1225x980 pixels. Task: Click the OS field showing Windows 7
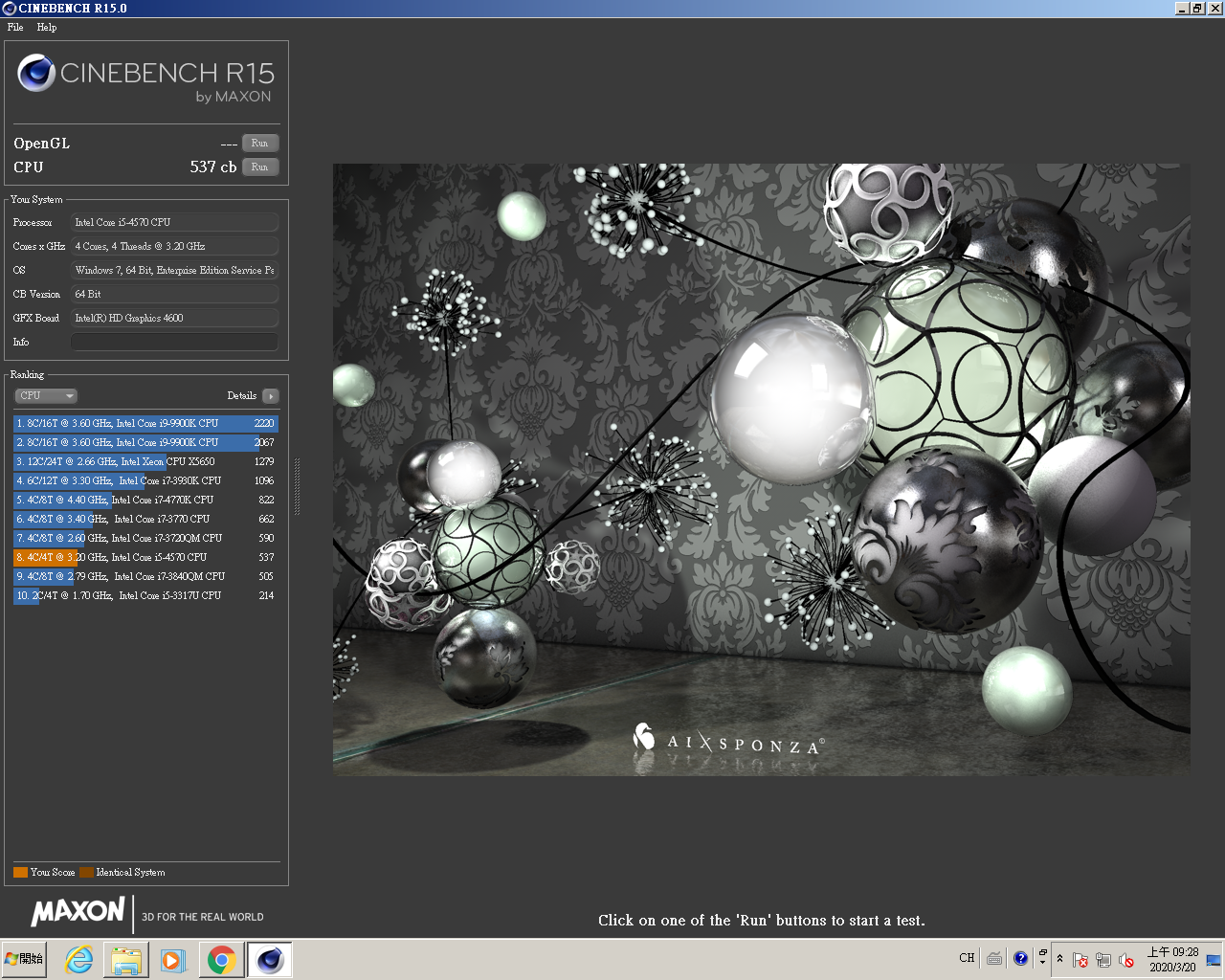tap(174, 270)
